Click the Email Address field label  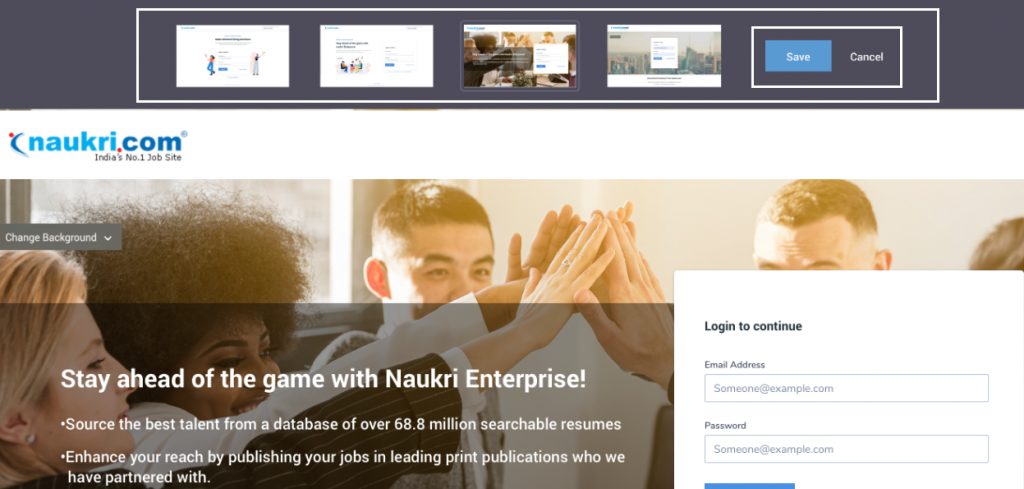point(734,364)
